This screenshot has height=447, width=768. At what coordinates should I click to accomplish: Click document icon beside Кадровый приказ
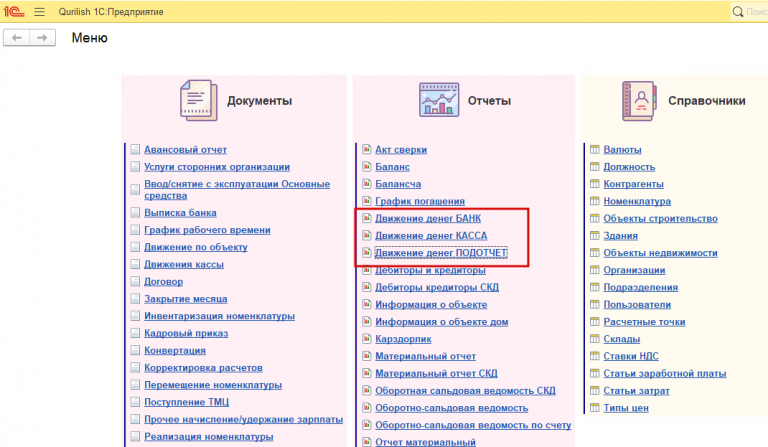click(135, 333)
